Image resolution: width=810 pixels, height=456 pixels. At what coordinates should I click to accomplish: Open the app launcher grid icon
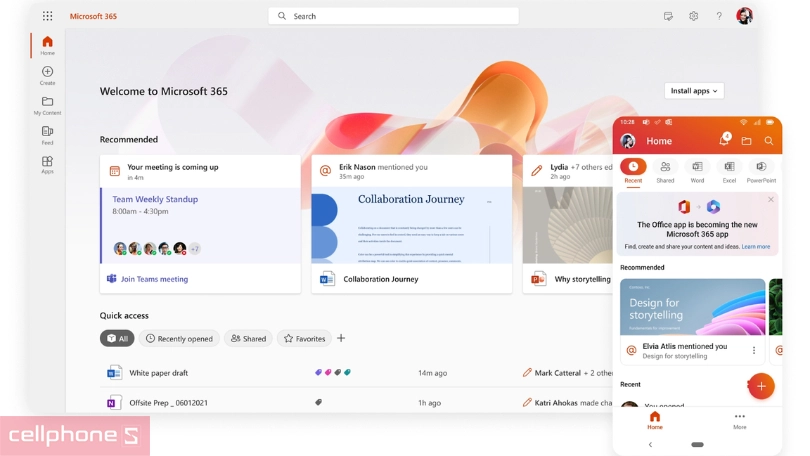[48, 16]
